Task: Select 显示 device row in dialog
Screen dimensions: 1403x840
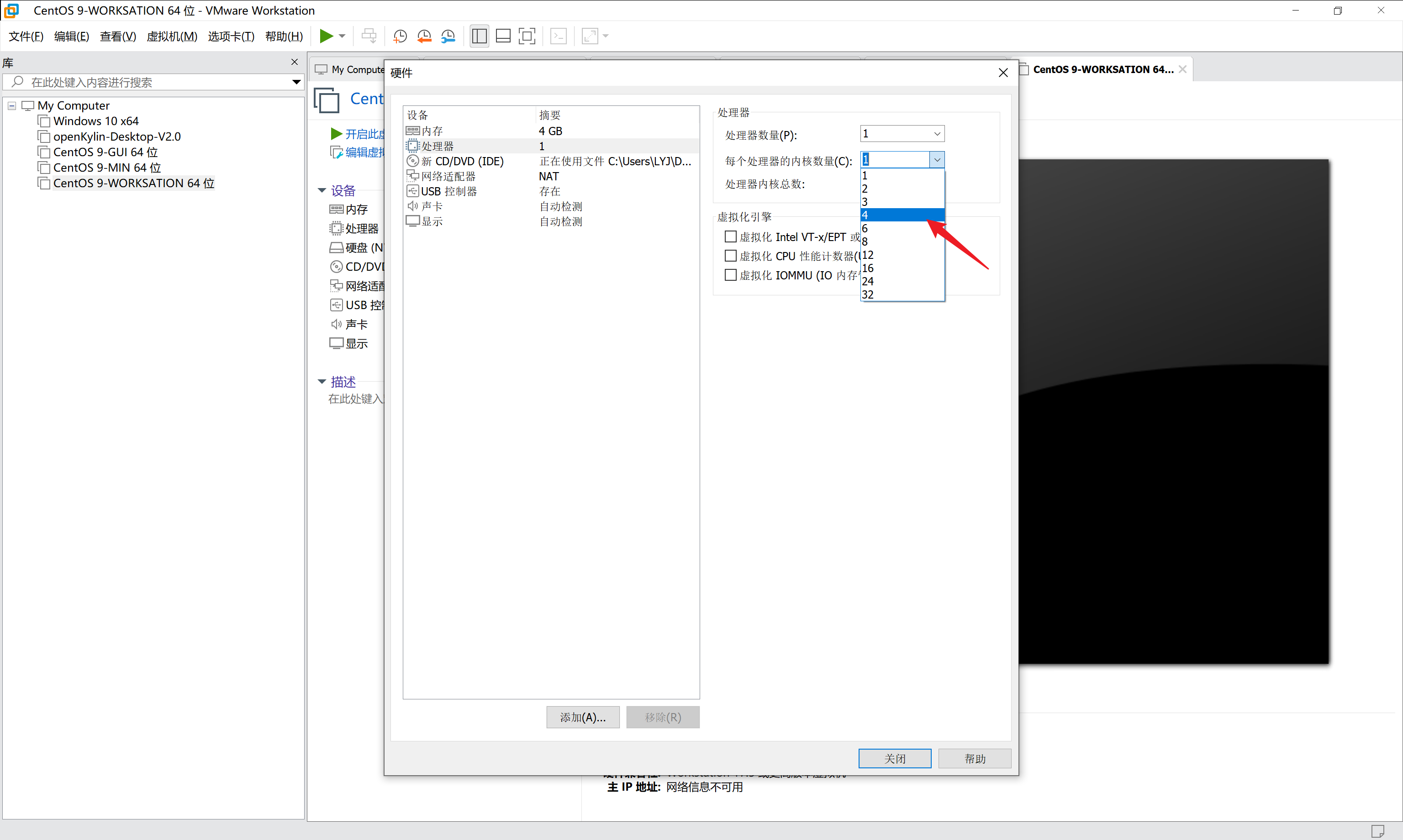Action: coord(551,221)
